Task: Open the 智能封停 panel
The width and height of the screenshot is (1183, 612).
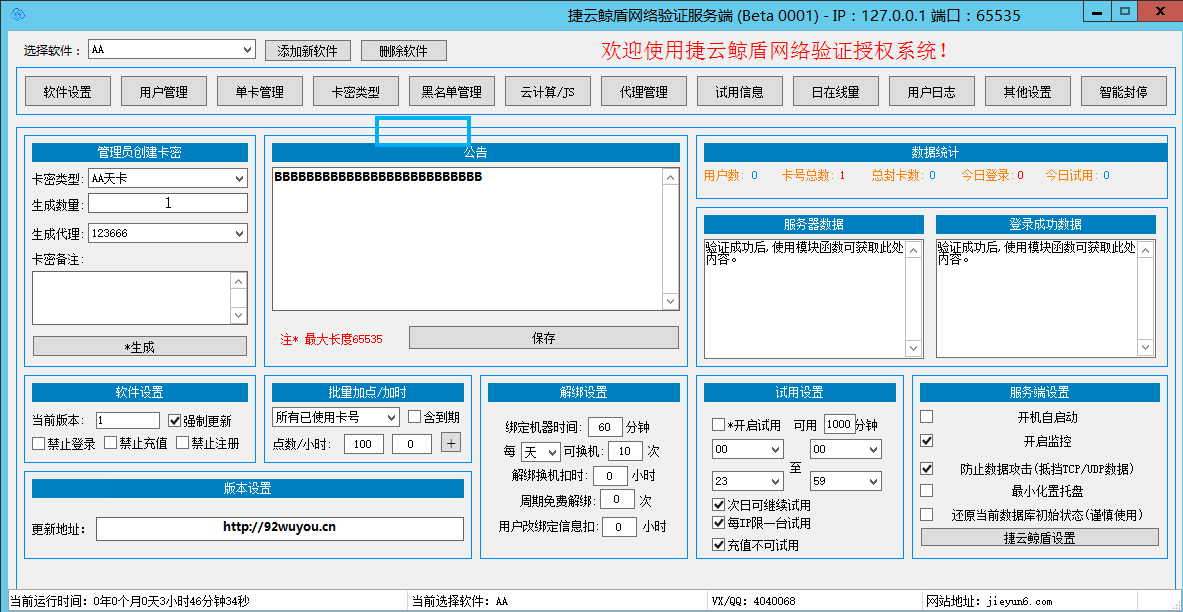Action: click(1124, 90)
